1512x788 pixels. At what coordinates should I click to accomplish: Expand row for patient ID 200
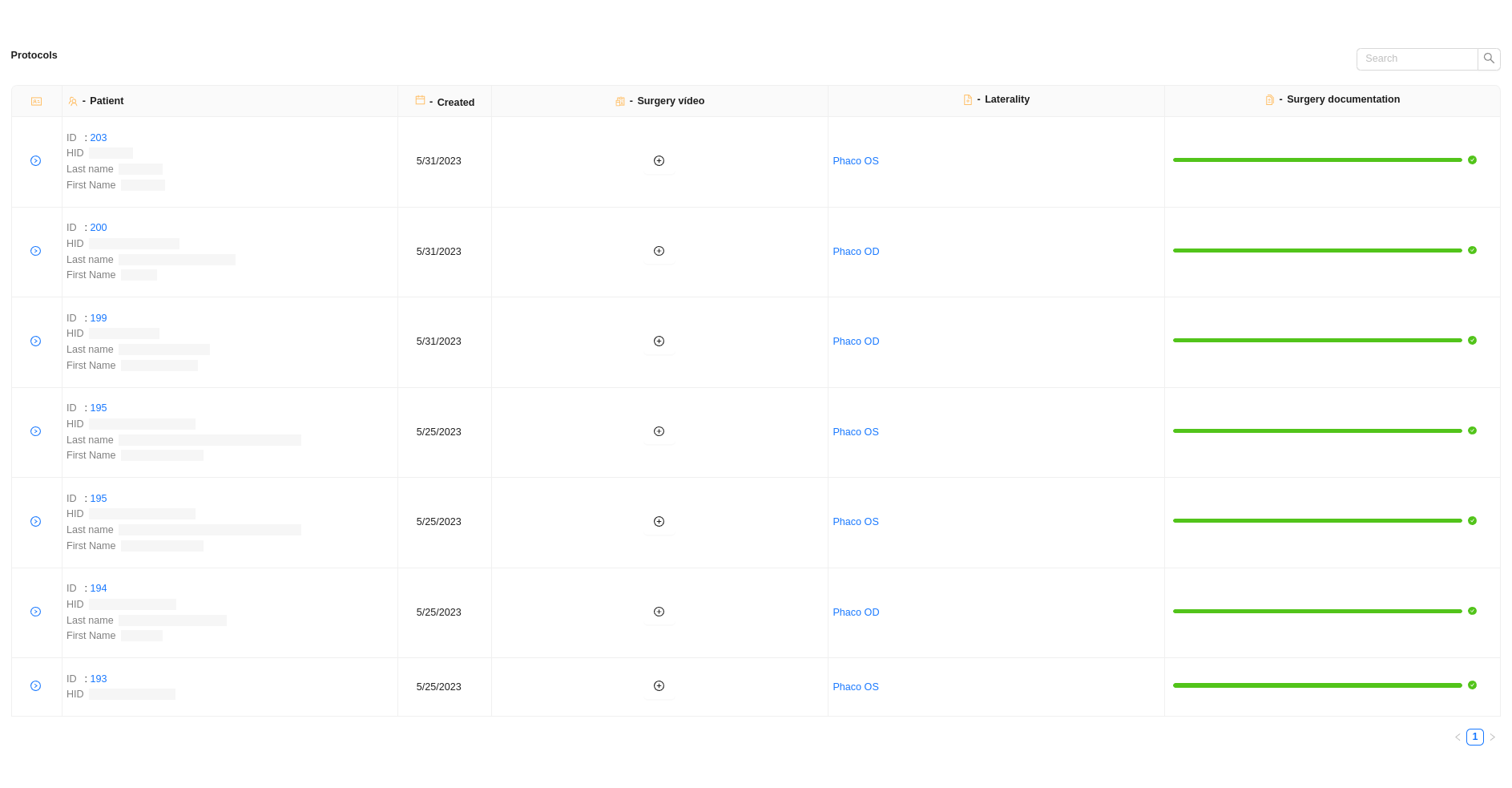[x=36, y=251]
